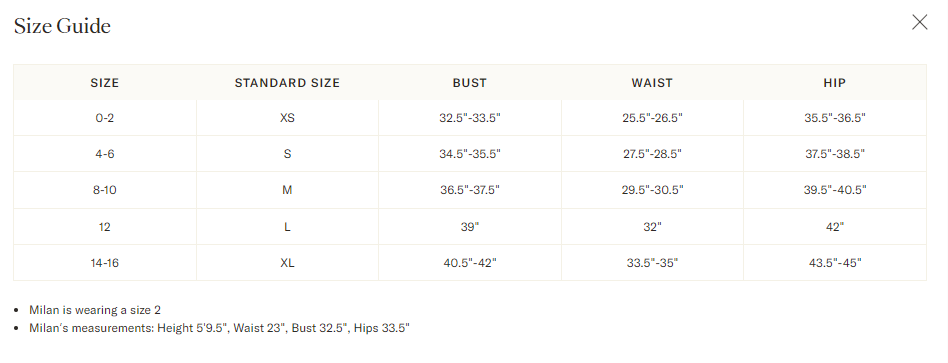
Task: Click the XS standard size cell
Action: click(287, 118)
